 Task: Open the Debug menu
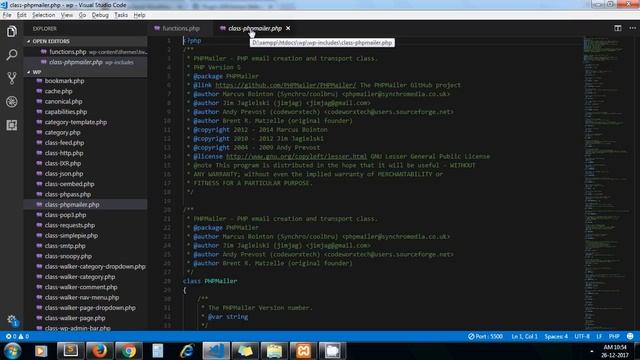pos(100,15)
